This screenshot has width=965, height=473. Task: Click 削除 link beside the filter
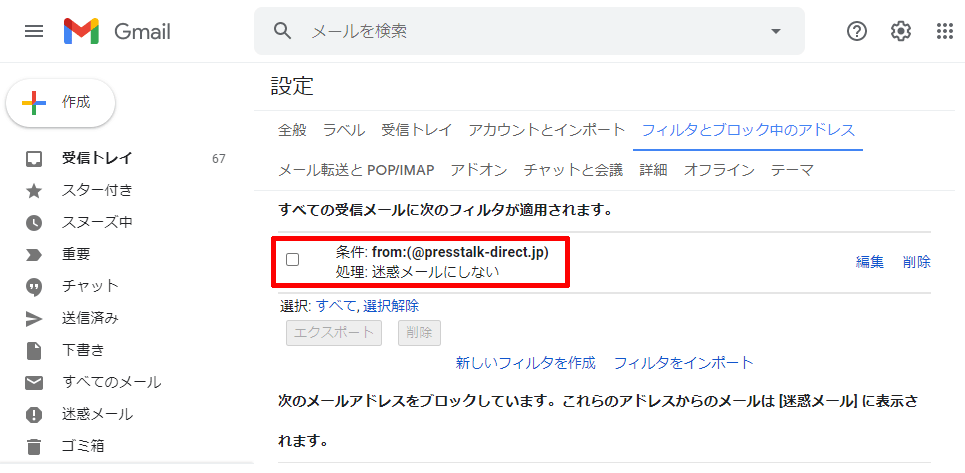[x=917, y=262]
